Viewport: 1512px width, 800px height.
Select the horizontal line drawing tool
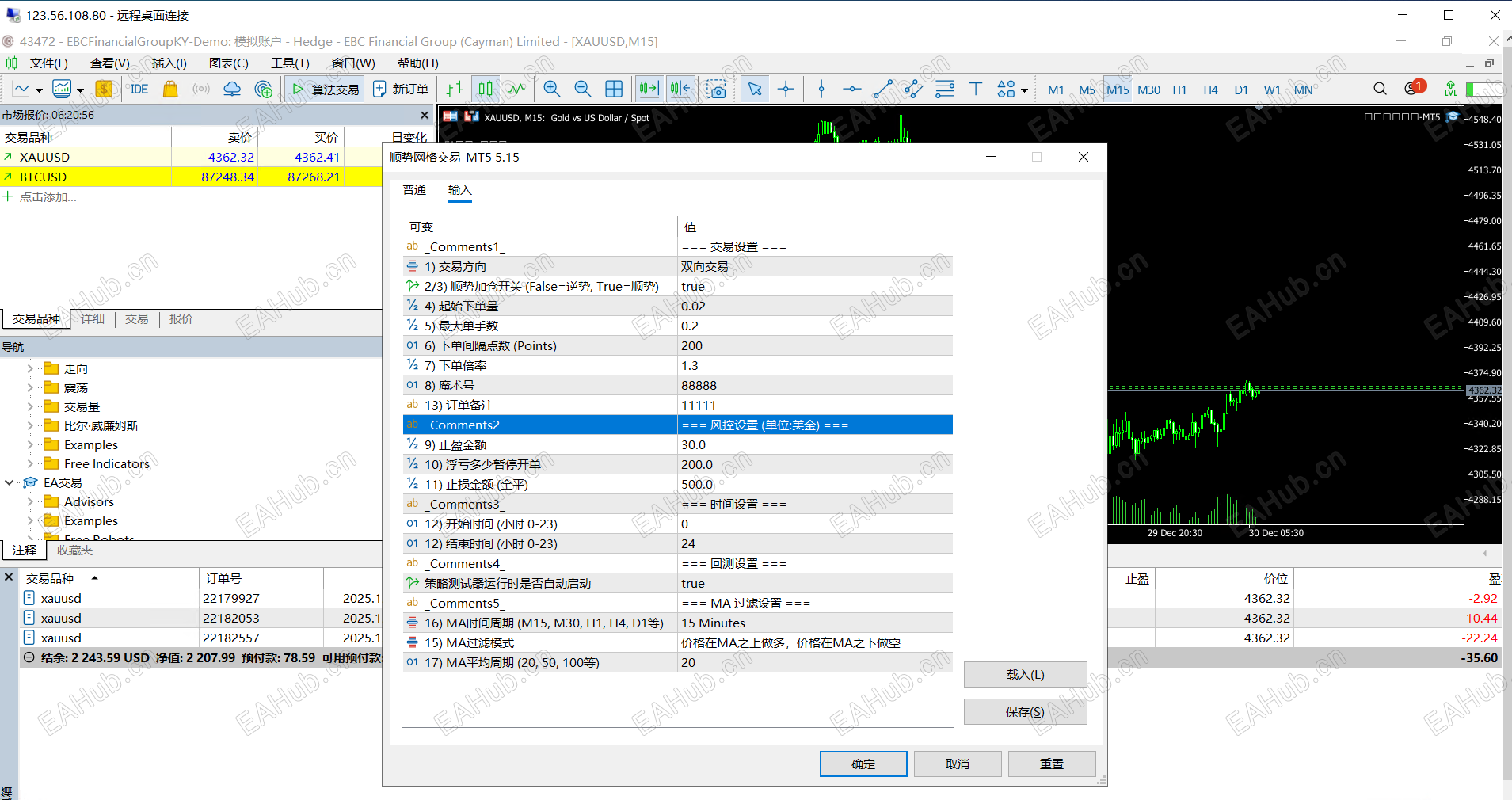pyautogui.click(x=851, y=89)
